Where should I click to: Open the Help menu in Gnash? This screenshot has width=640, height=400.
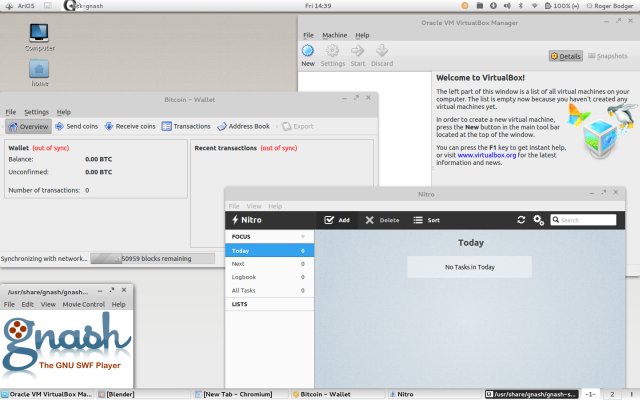point(119,304)
